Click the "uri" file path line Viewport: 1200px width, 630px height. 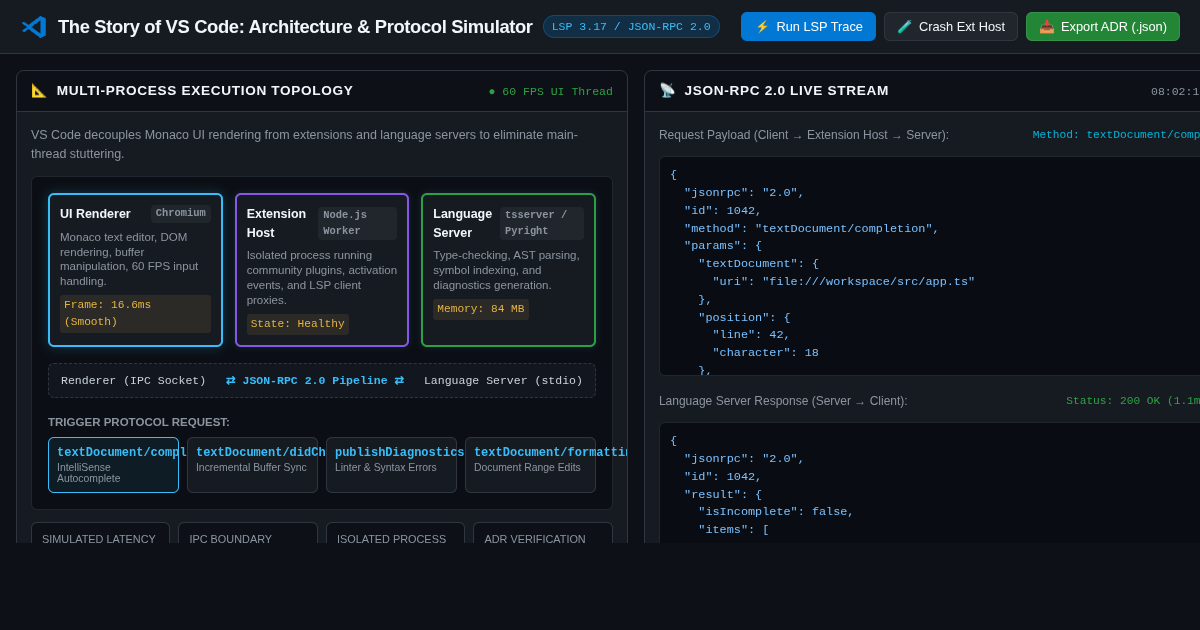(843, 282)
